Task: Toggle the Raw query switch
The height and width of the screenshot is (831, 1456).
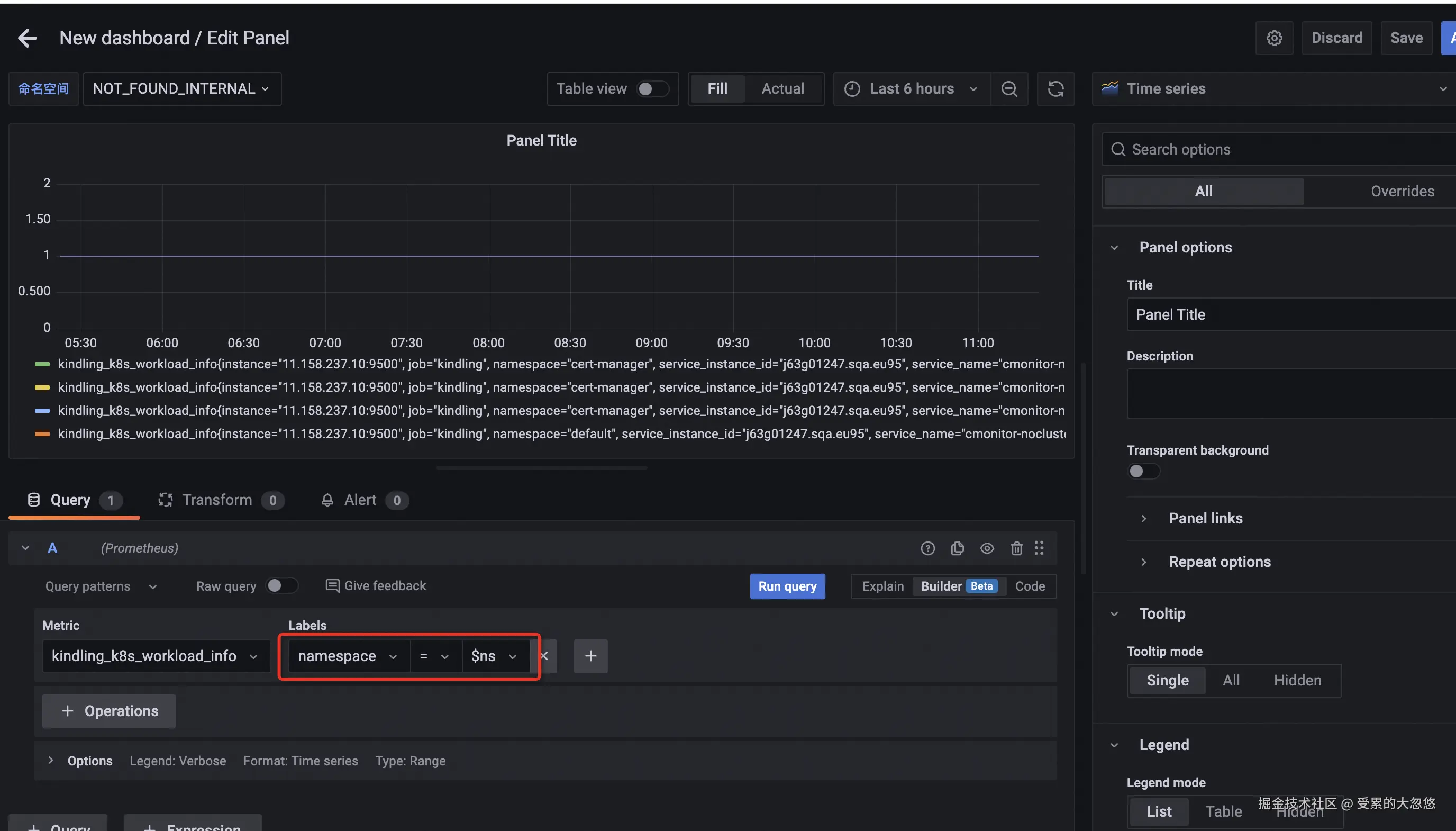Action: [x=282, y=586]
